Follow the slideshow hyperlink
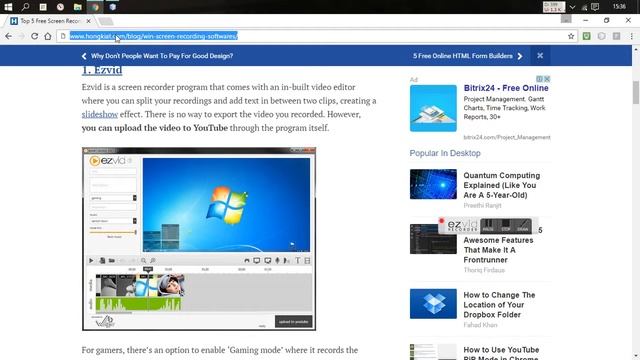This screenshot has height=360, width=640. coord(100,114)
